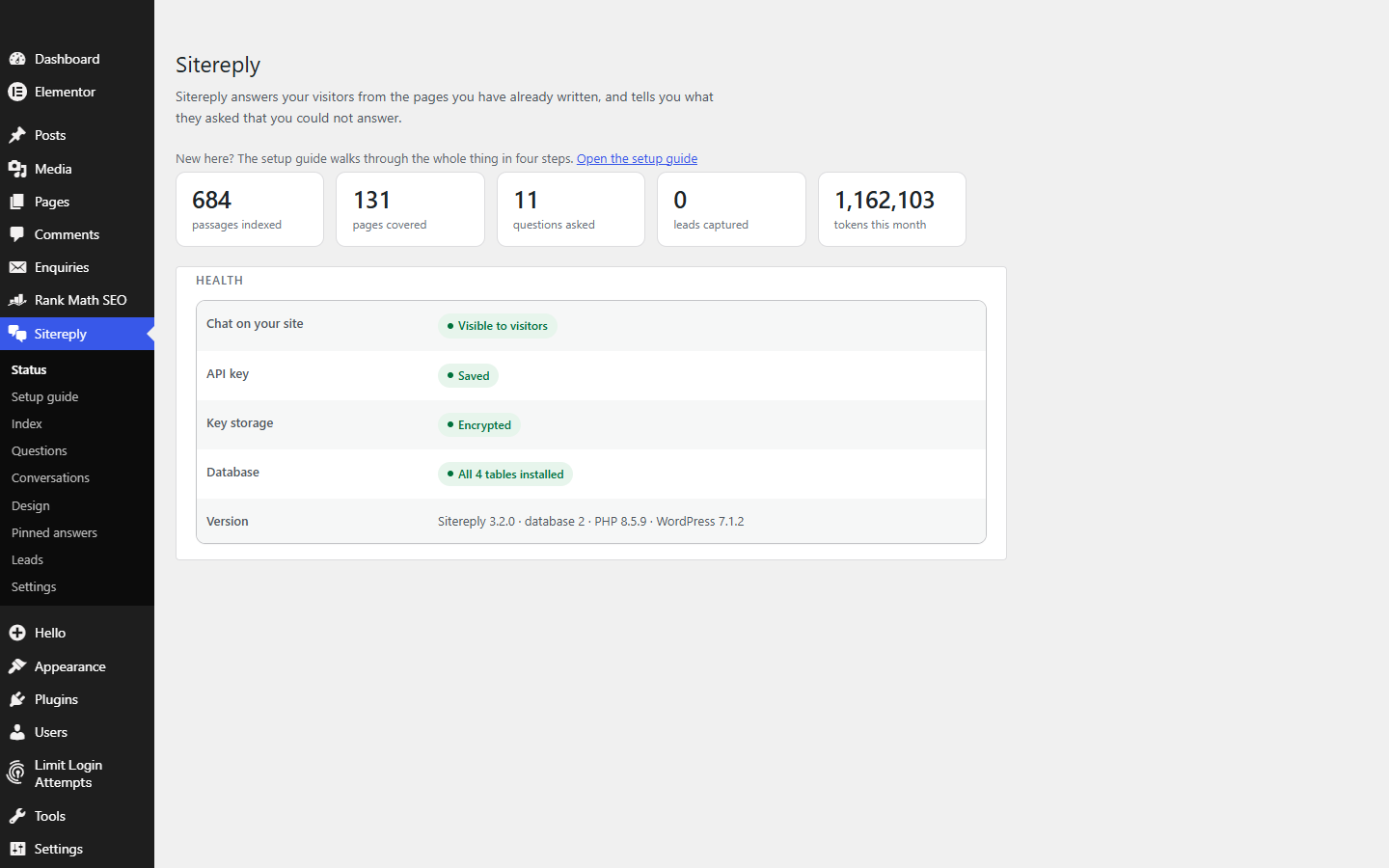The height and width of the screenshot is (868, 1389).
Task: Open the Status submenu entry
Action: (77, 369)
